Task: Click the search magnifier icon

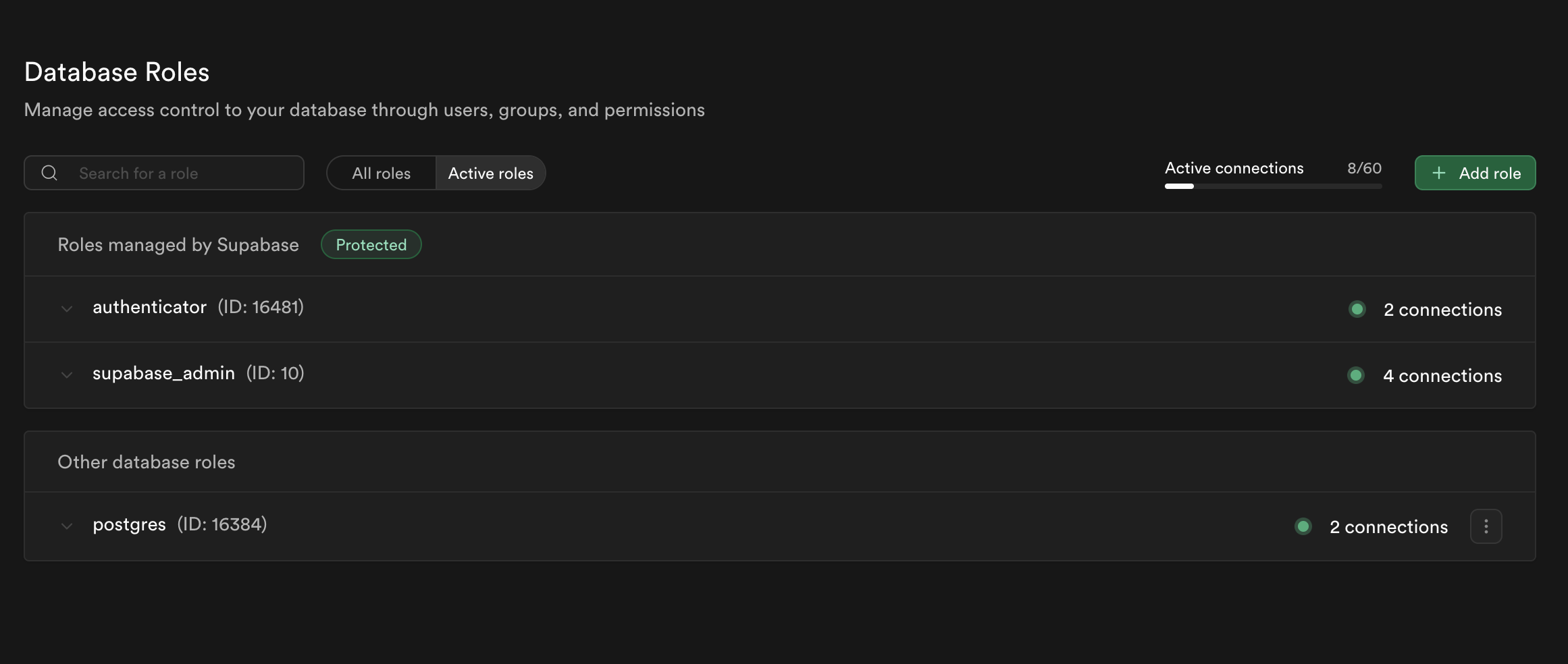Action: (49, 173)
